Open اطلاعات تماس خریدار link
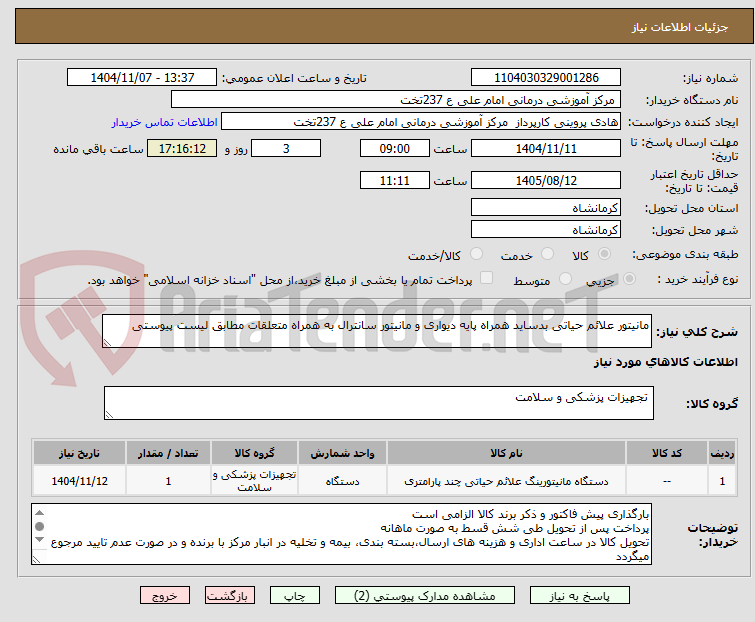The image size is (755, 622). click(x=165, y=122)
